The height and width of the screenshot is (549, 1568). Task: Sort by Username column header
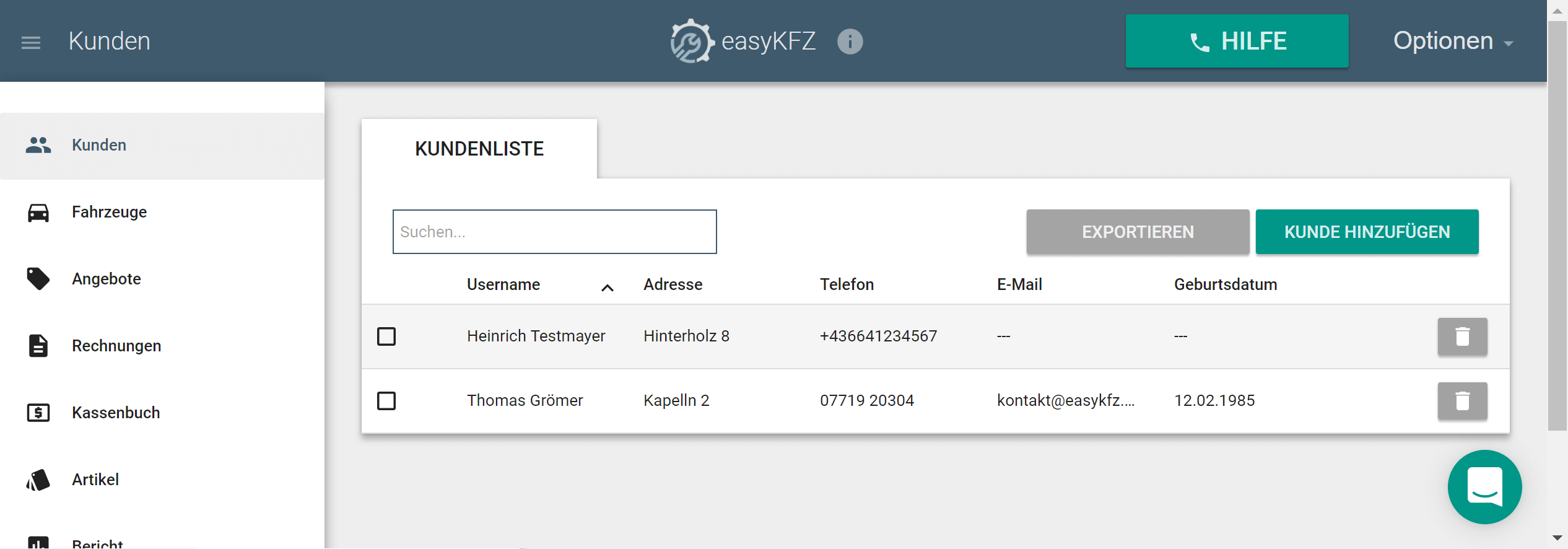503,284
